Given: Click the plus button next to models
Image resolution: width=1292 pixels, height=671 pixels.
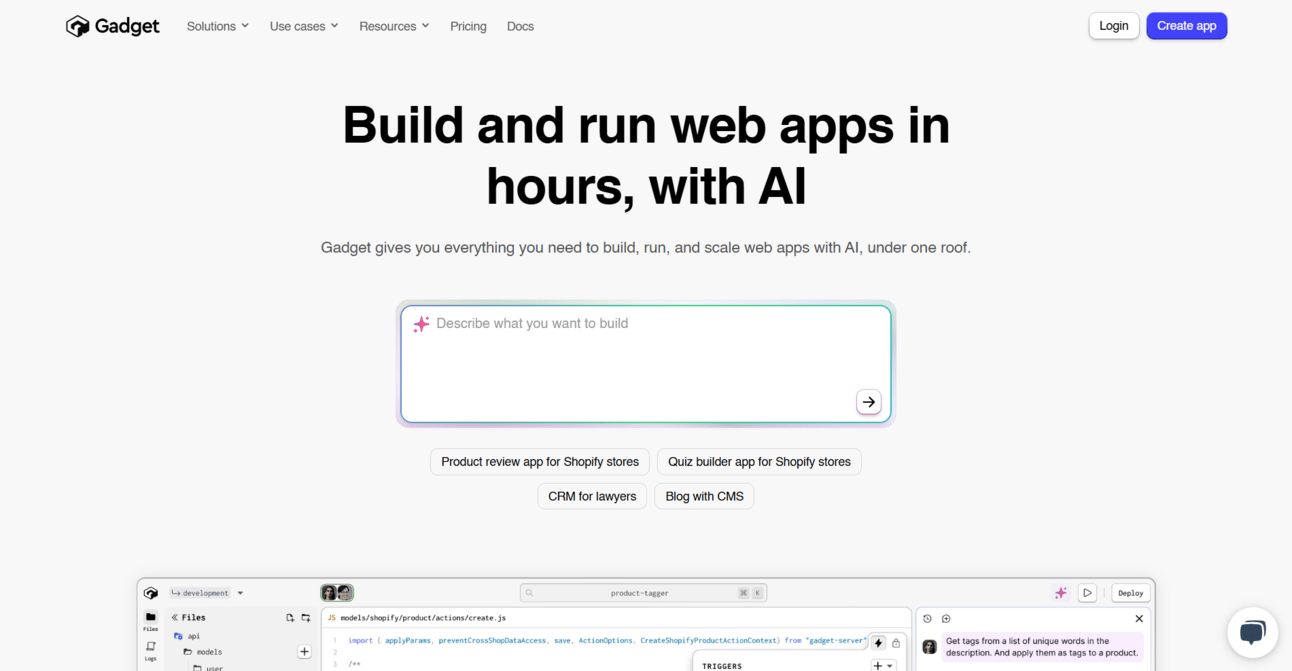Looking at the screenshot, I should click(304, 652).
